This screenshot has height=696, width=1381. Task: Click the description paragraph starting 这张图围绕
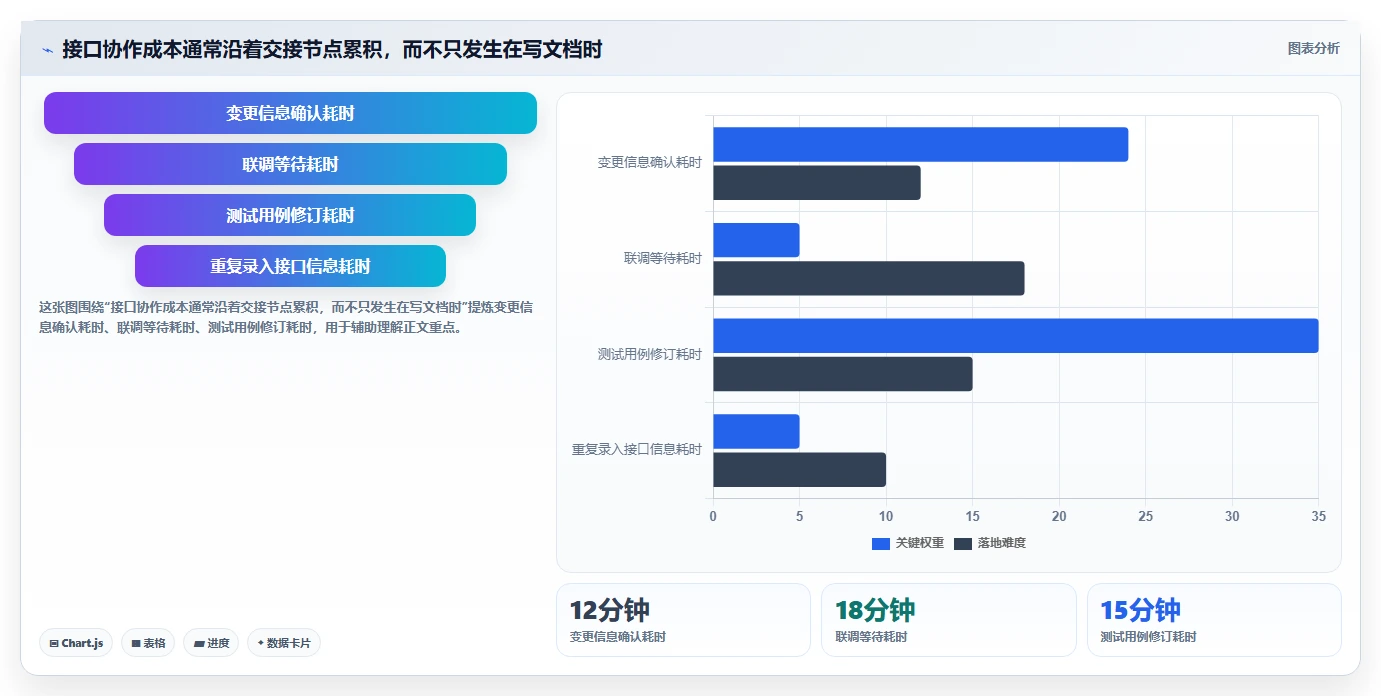[288, 317]
